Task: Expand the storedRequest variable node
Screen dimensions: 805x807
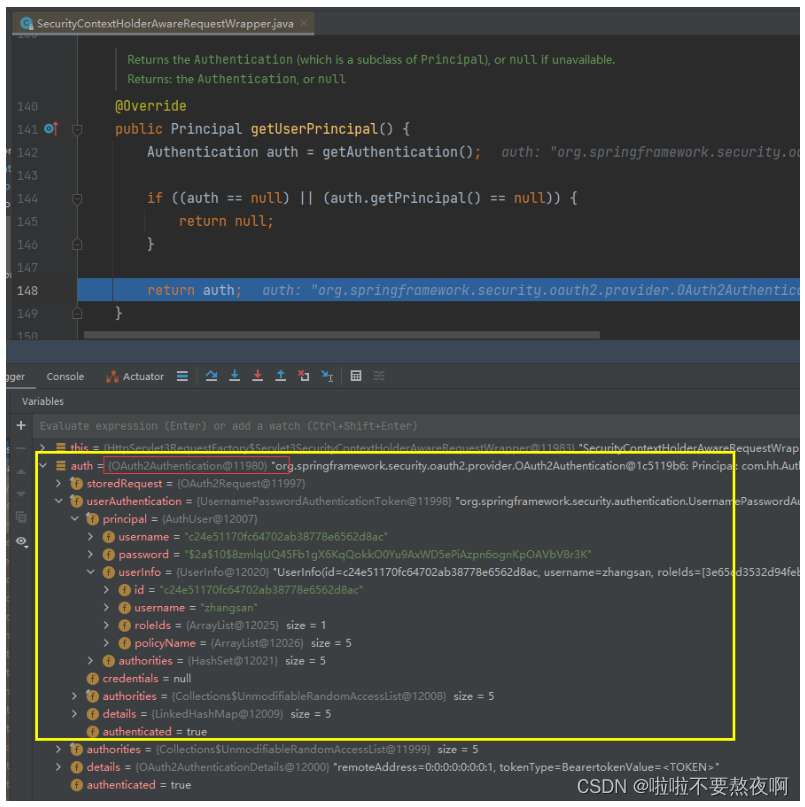Action: [x=59, y=484]
